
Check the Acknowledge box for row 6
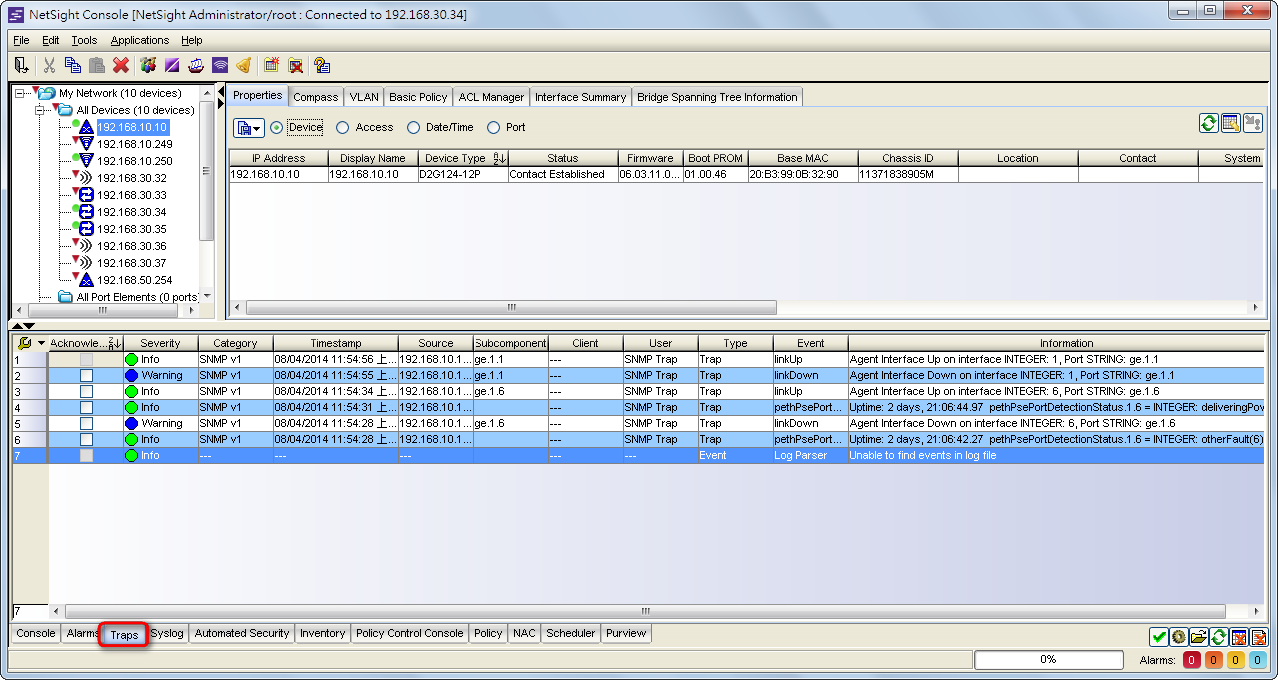point(86,439)
